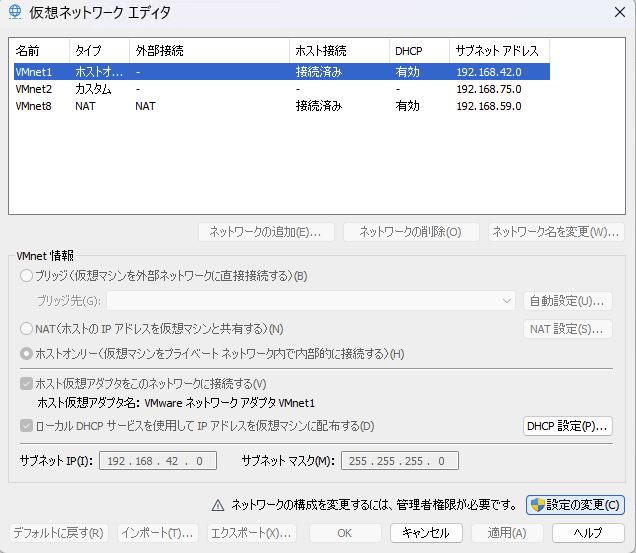The image size is (636, 553).
Task: Toggle ホスト仮想アダプタをこのネットワークに接続する checkbox
Action: click(x=26, y=383)
